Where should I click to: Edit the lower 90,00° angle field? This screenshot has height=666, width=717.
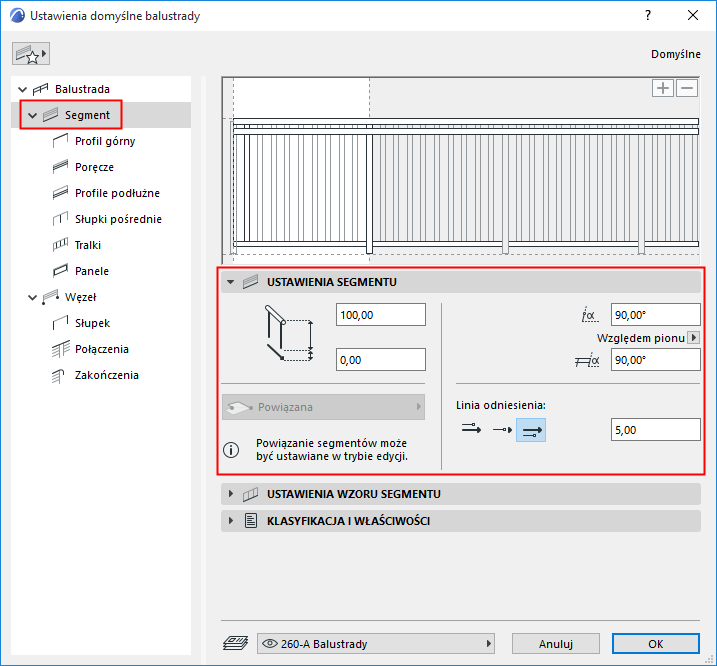[655, 360]
